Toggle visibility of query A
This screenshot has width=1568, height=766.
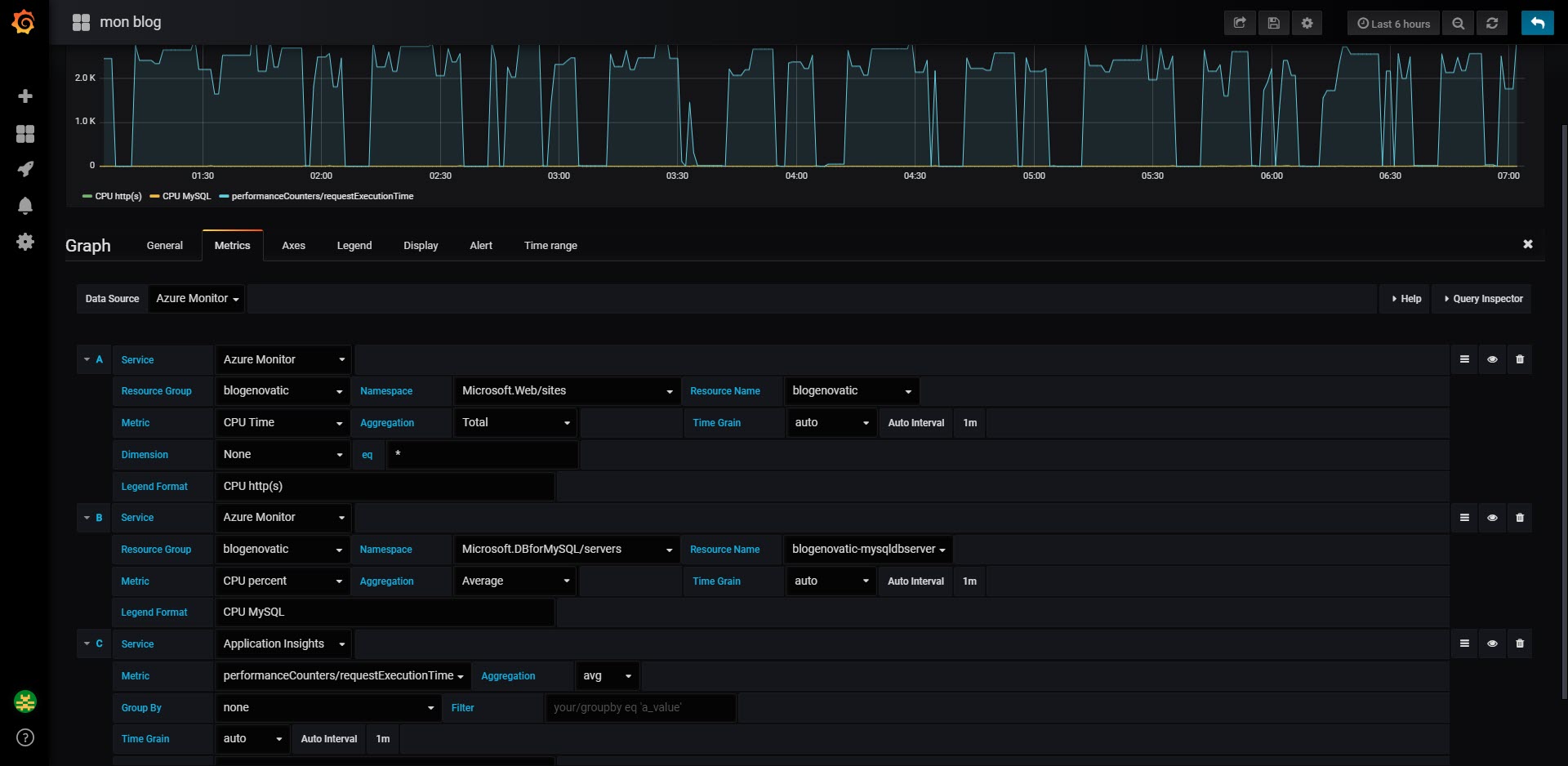[1492, 359]
